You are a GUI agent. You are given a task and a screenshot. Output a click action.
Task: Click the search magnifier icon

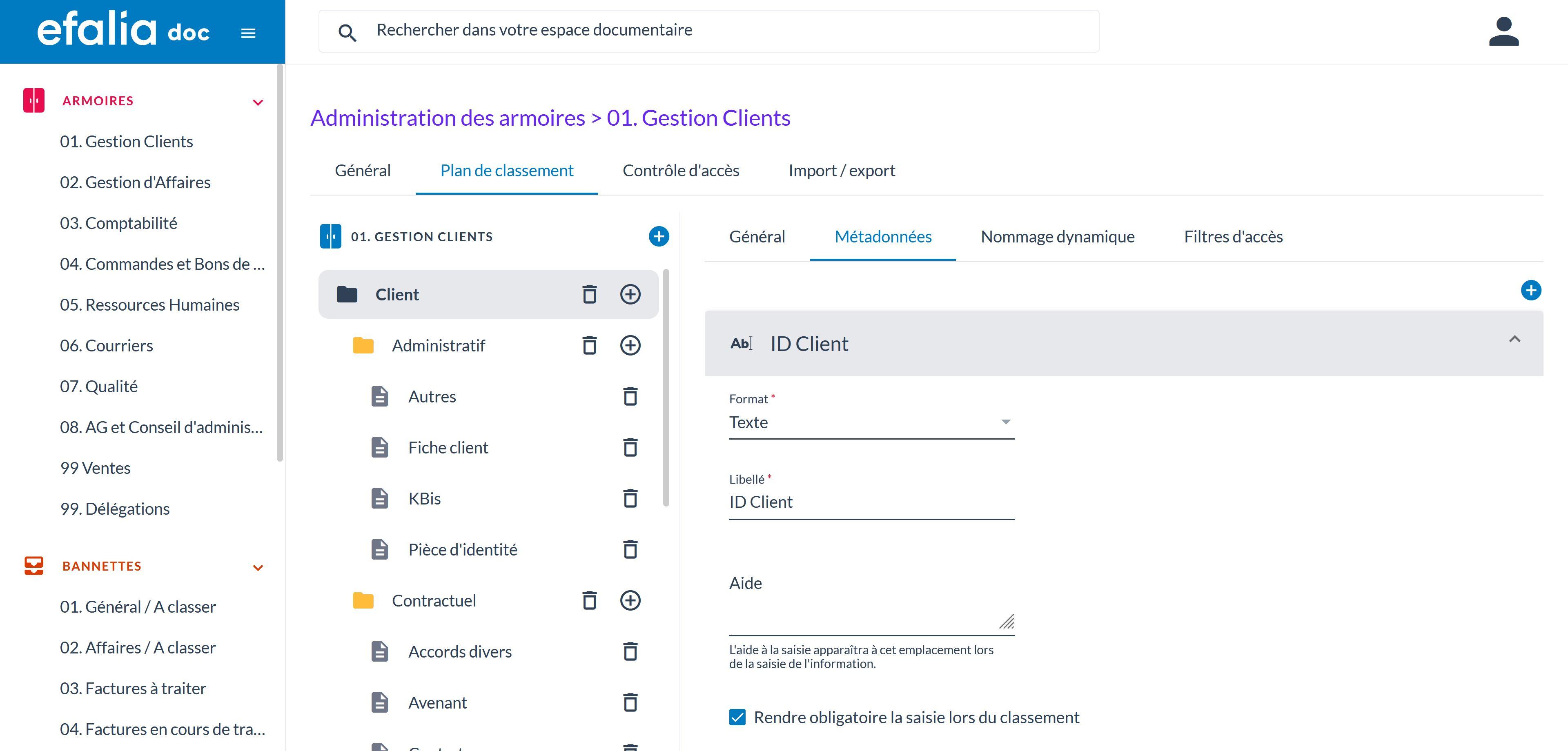[x=348, y=32]
